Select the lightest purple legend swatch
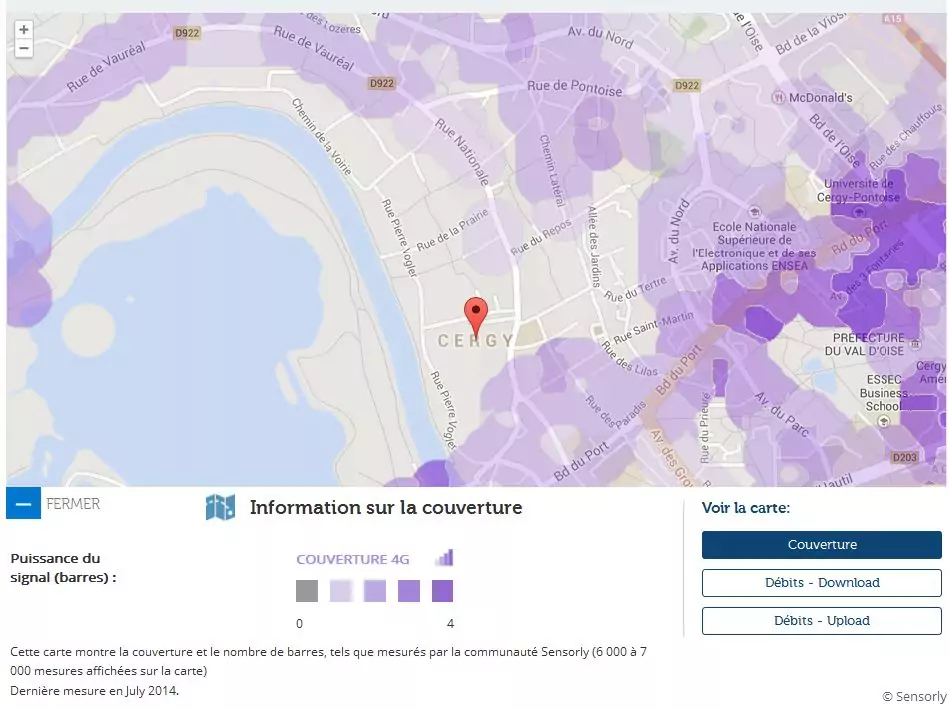Viewport: 949px width, 710px height. [341, 591]
